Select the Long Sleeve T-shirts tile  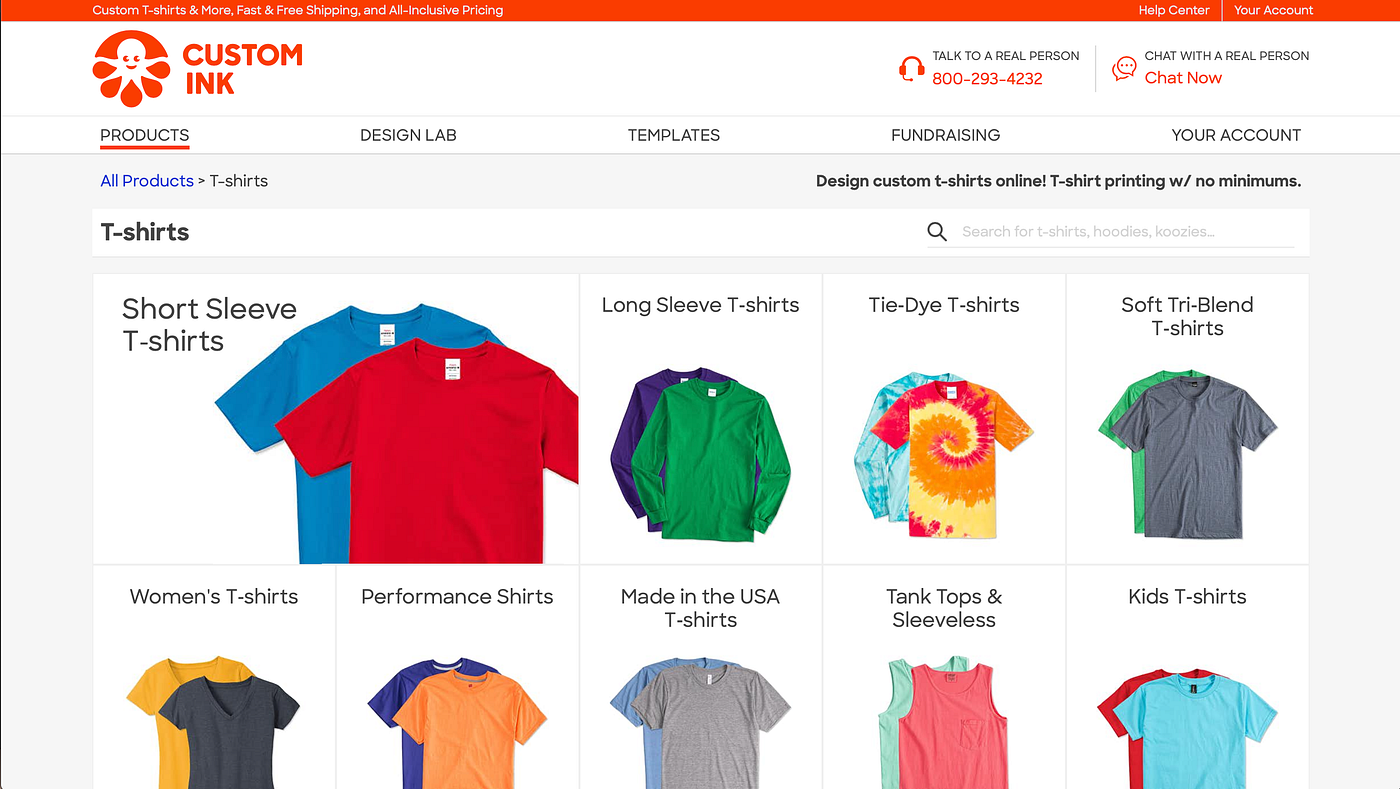(700, 419)
